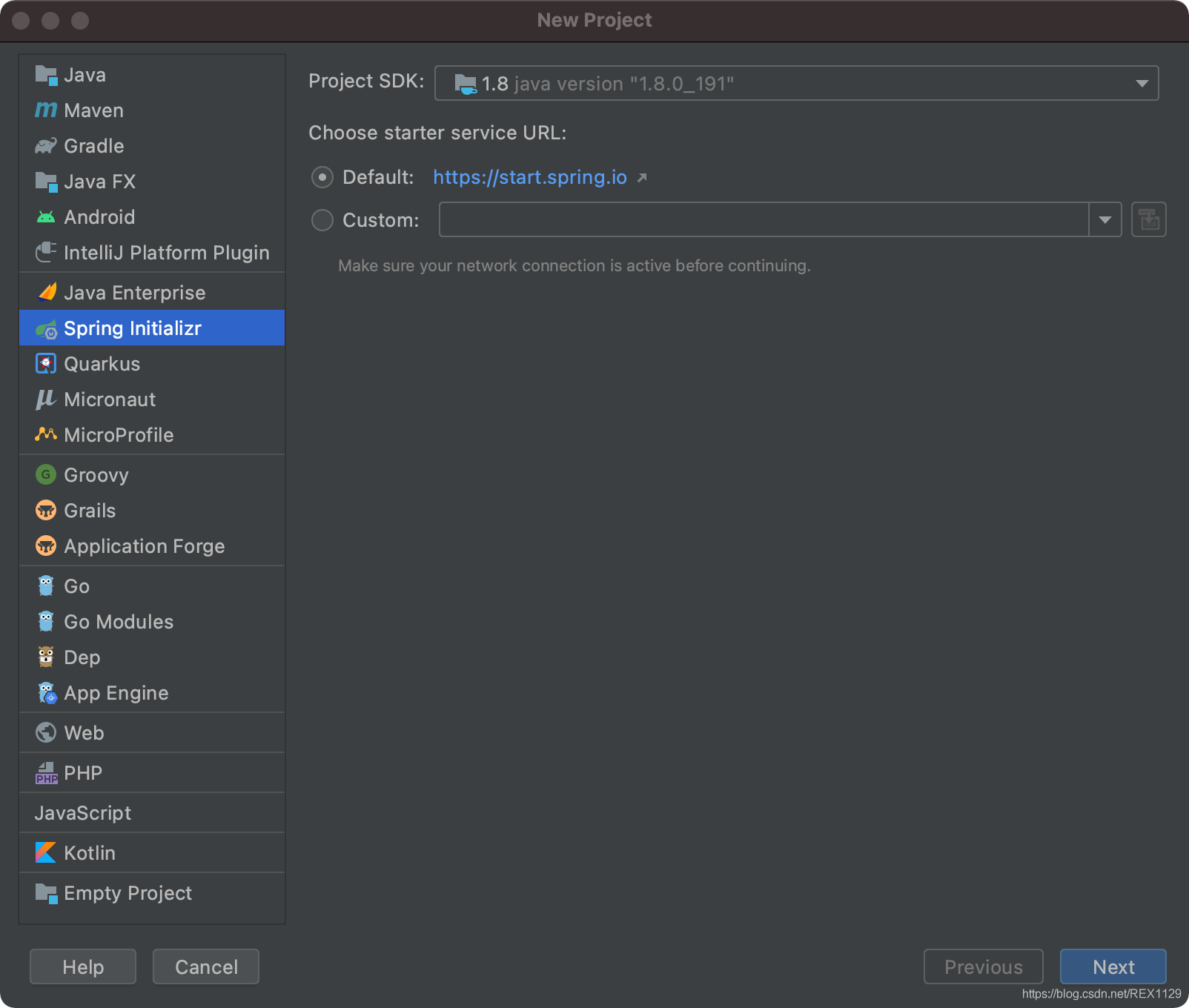Click the 'Android' list label

click(99, 217)
